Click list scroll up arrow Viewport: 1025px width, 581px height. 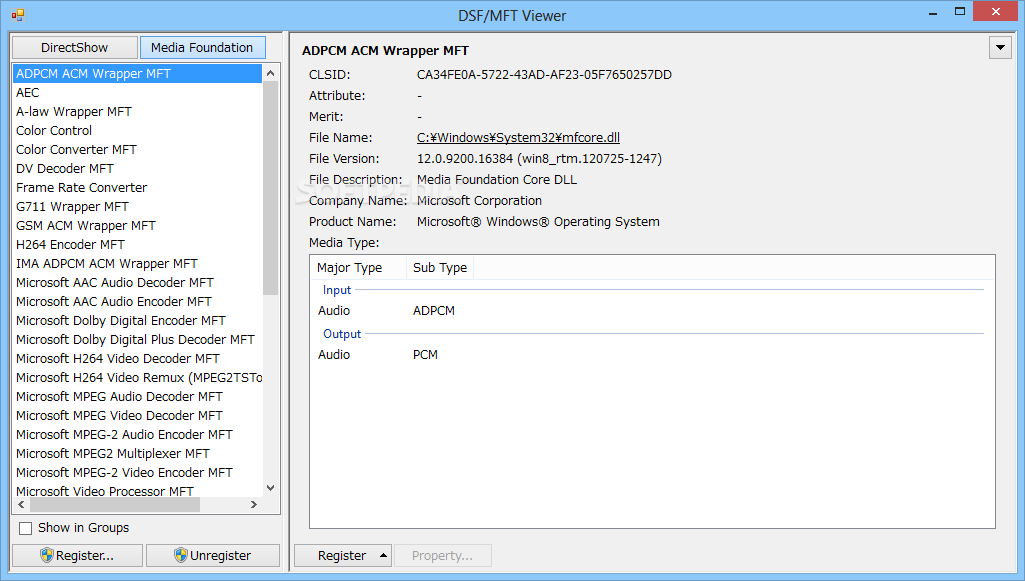coord(271,73)
